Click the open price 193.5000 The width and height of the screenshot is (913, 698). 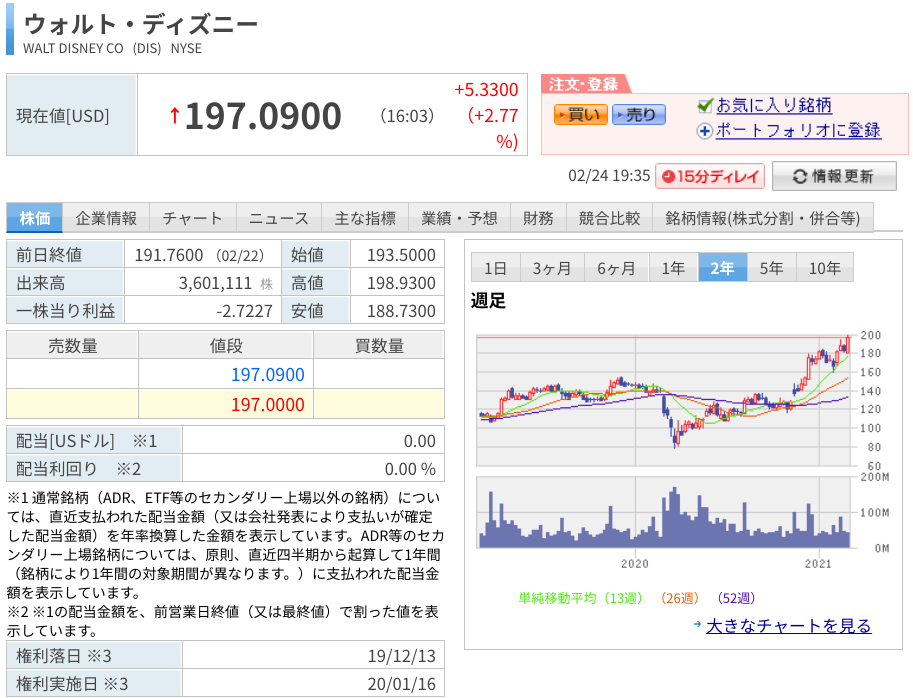(x=401, y=255)
